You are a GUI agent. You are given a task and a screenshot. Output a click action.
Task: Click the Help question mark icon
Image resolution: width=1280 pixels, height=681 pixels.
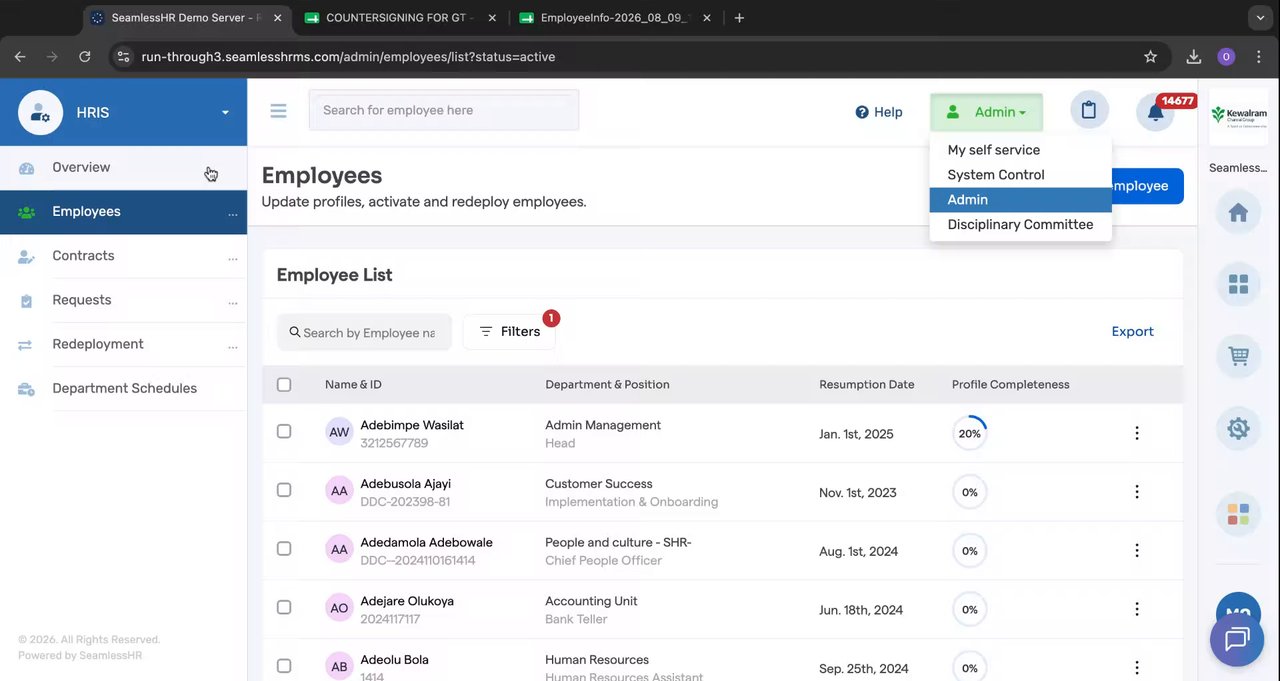coord(862,112)
